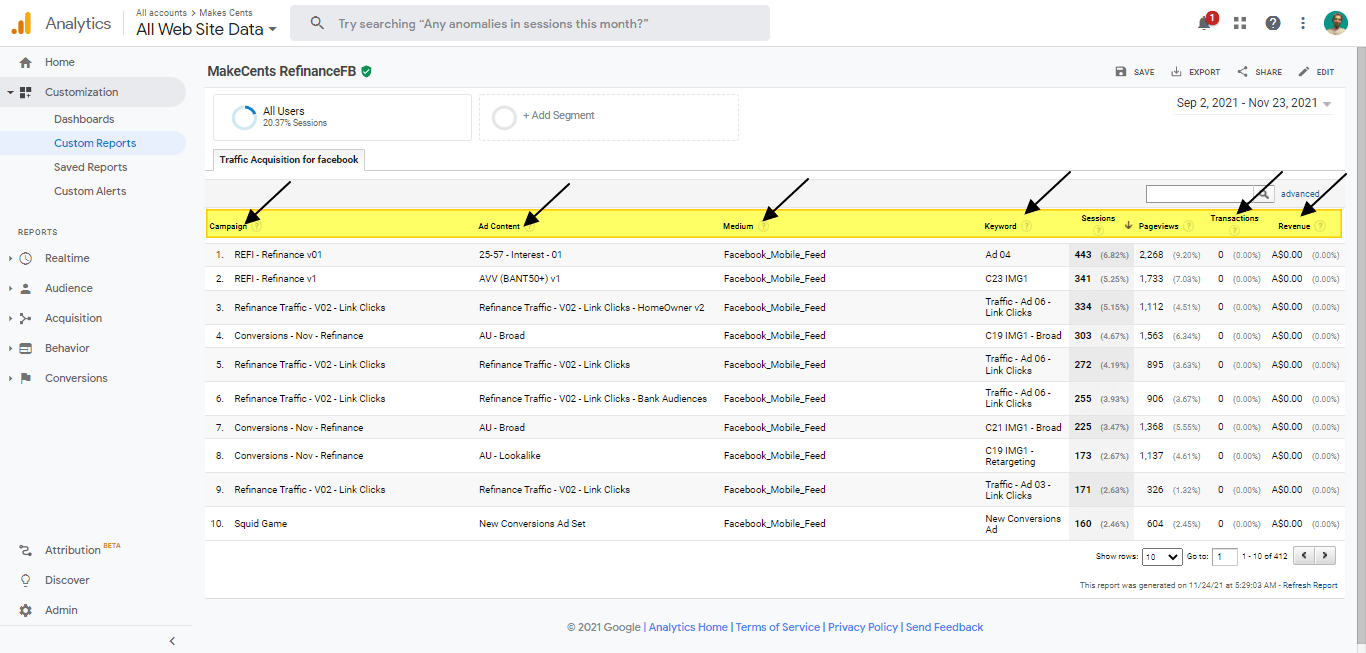Click the Google Analytics logo
Viewport: 1366px width, 653px height.
coord(20,23)
